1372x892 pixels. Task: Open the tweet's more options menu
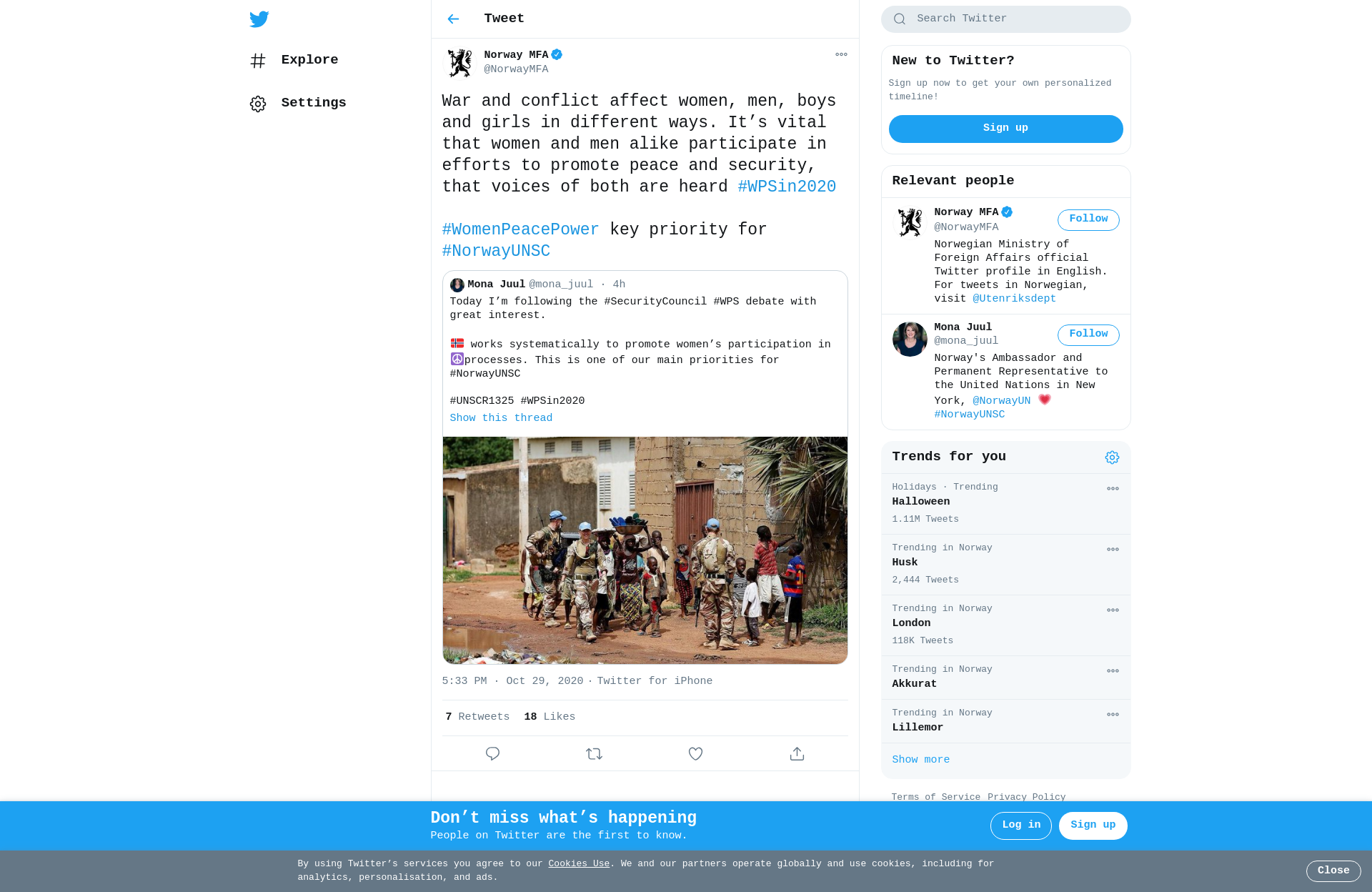click(841, 54)
